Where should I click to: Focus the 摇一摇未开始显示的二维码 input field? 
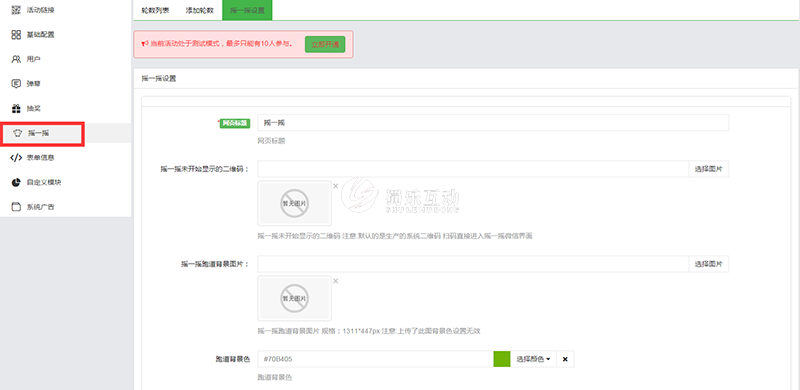[x=473, y=169]
